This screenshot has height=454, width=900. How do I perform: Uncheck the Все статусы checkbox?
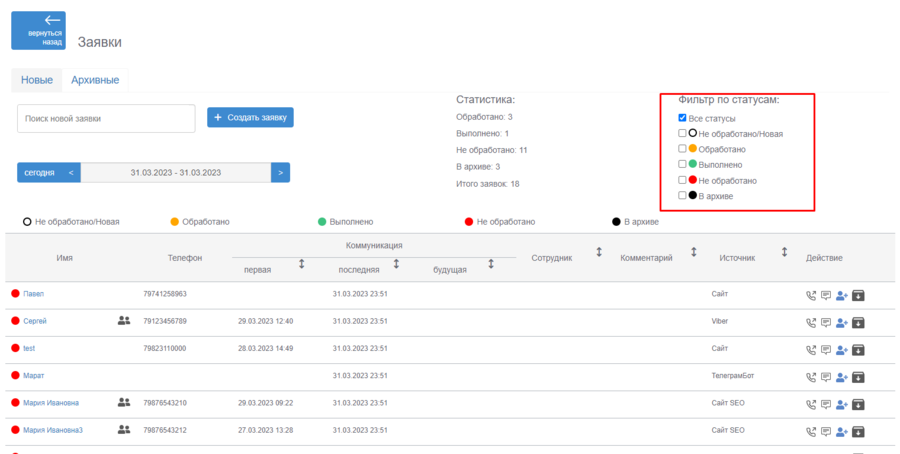point(682,118)
